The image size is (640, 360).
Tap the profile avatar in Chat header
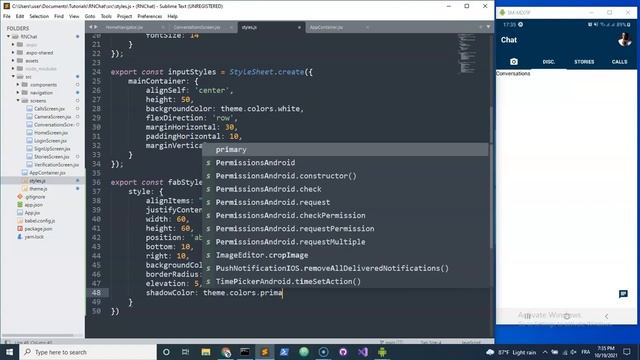click(624, 40)
